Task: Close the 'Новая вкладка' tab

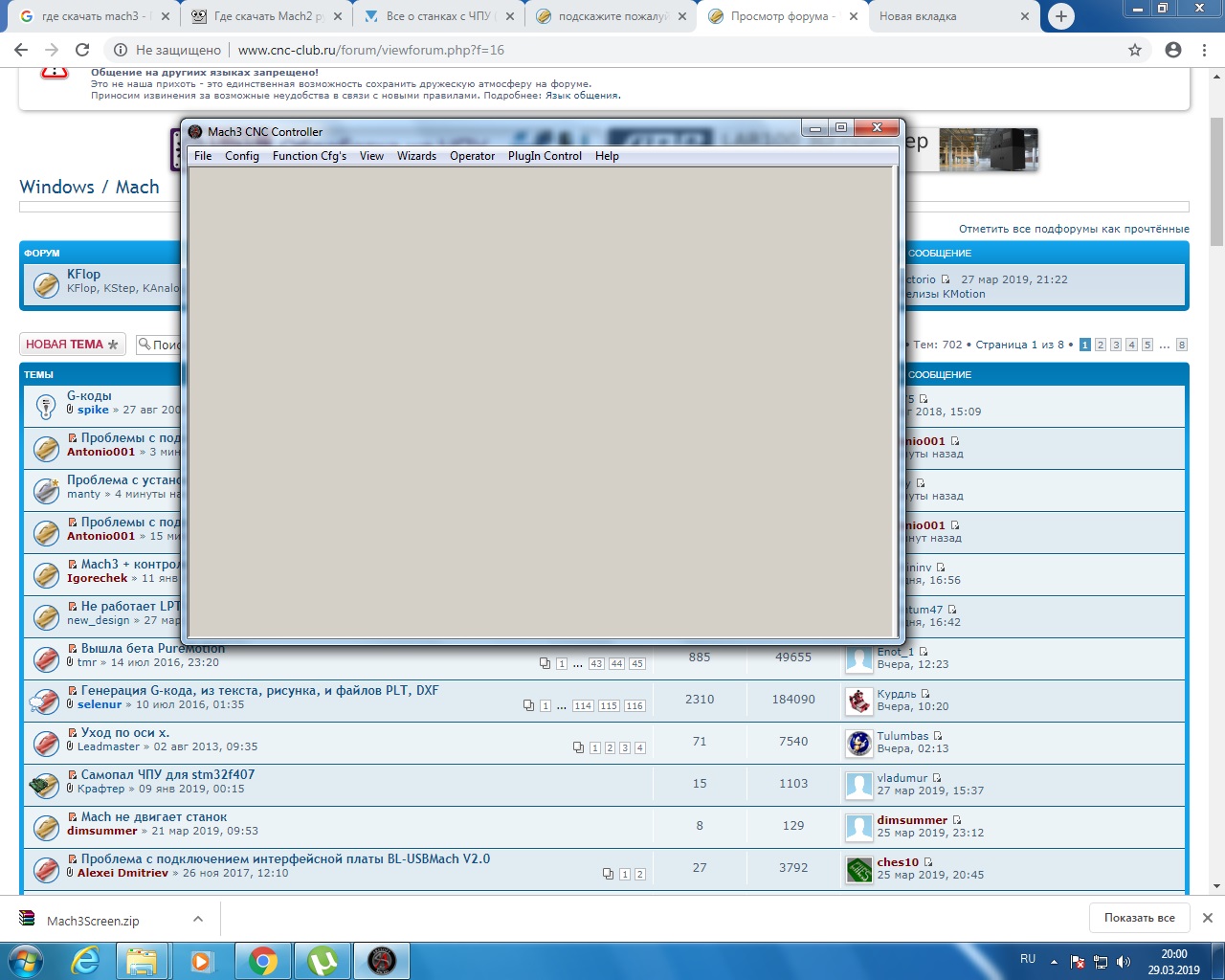Action: tap(1025, 16)
